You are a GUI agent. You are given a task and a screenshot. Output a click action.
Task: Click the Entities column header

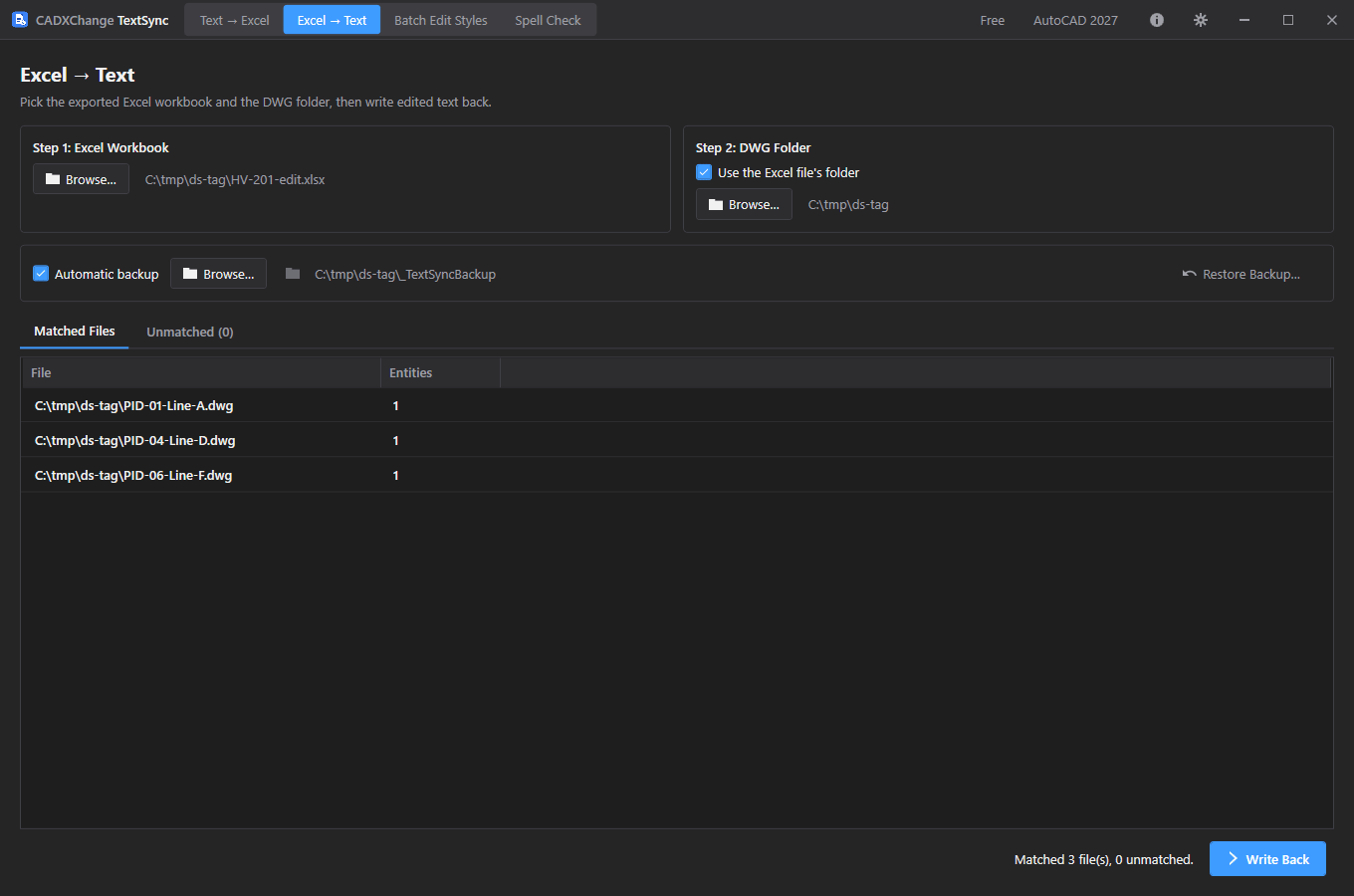[x=440, y=372]
